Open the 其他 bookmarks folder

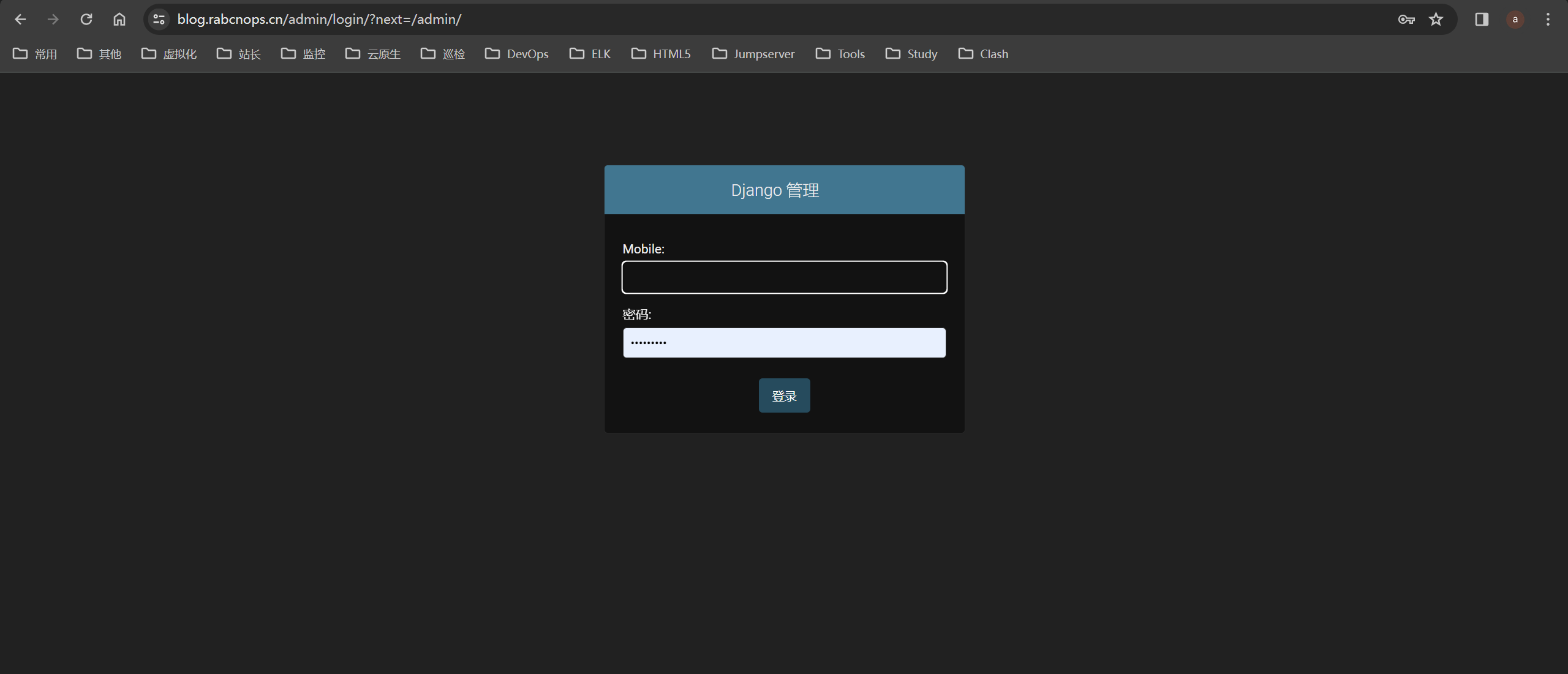pos(99,54)
